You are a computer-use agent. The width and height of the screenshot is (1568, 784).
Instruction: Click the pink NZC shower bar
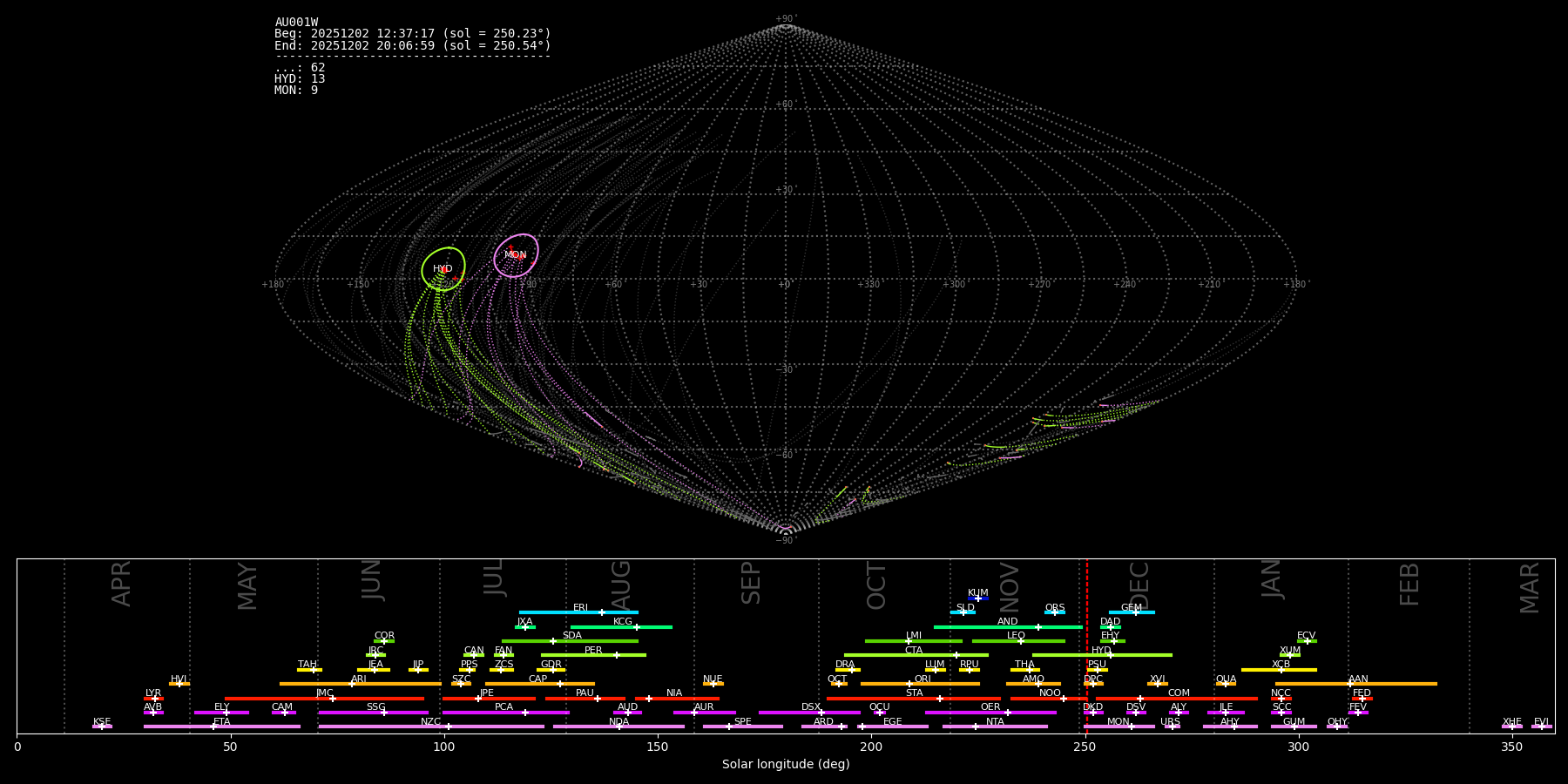488,727
